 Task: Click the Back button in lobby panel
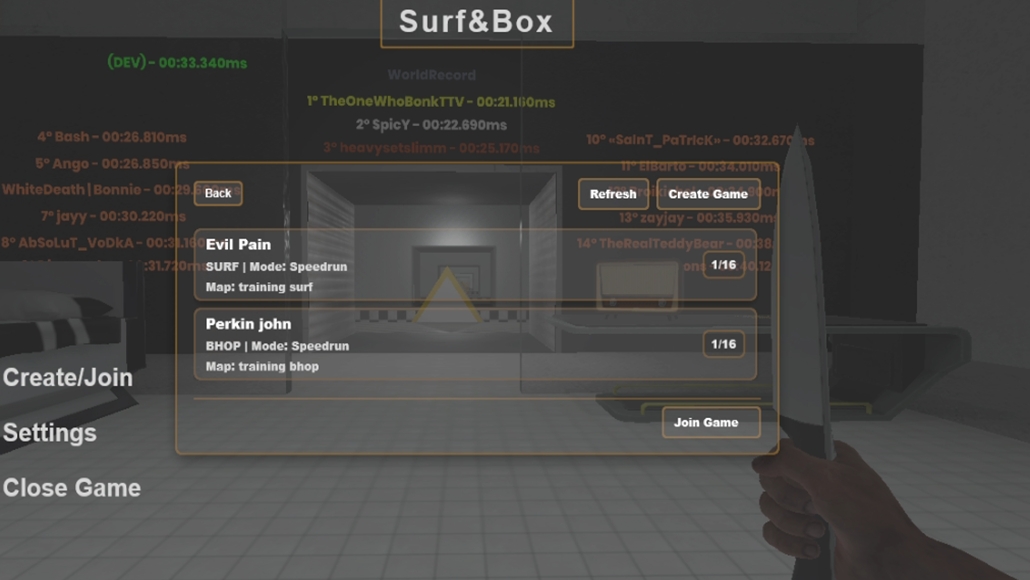(x=218, y=194)
